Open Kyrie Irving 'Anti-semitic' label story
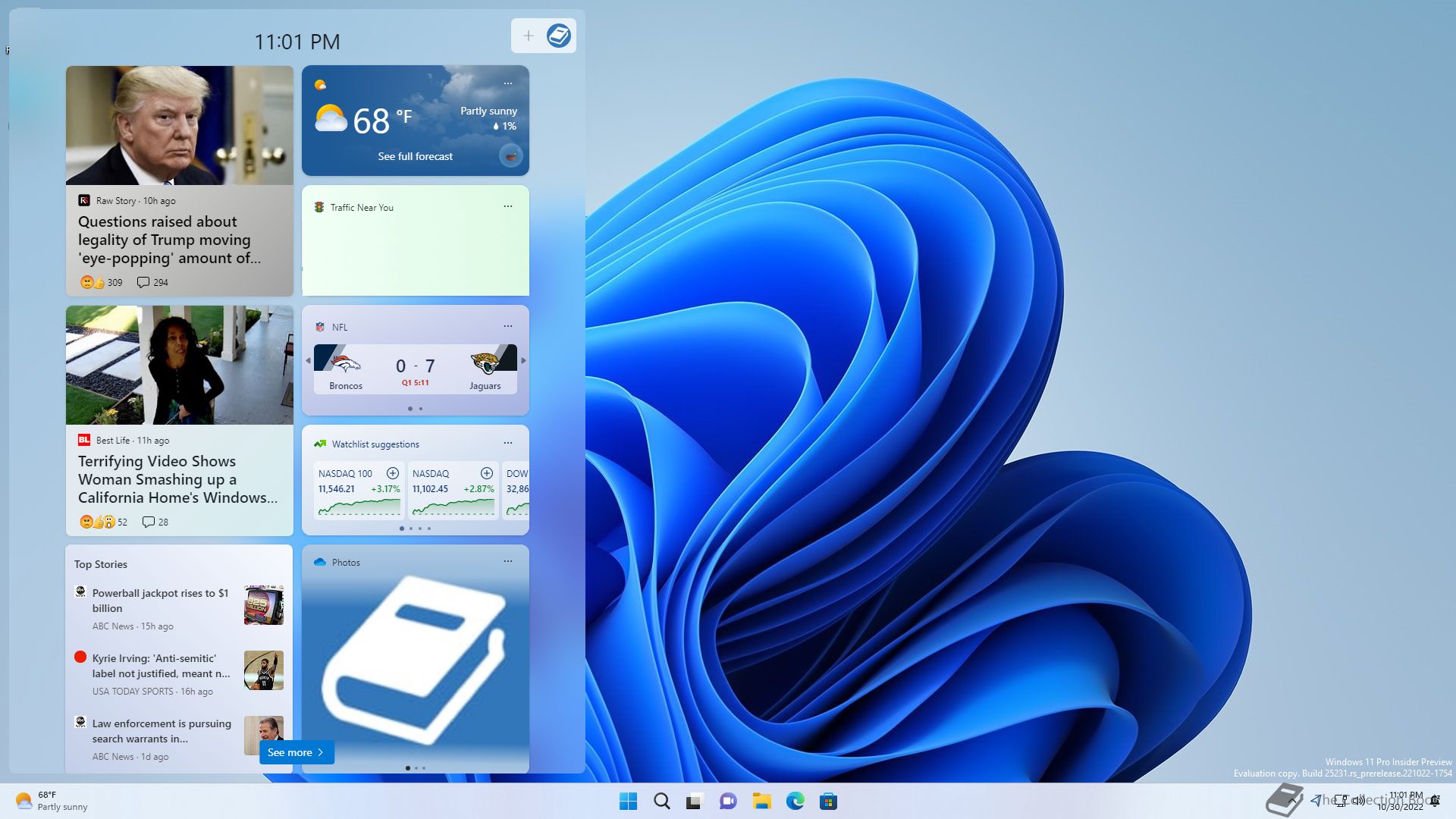This screenshot has width=1456, height=819. [x=162, y=666]
